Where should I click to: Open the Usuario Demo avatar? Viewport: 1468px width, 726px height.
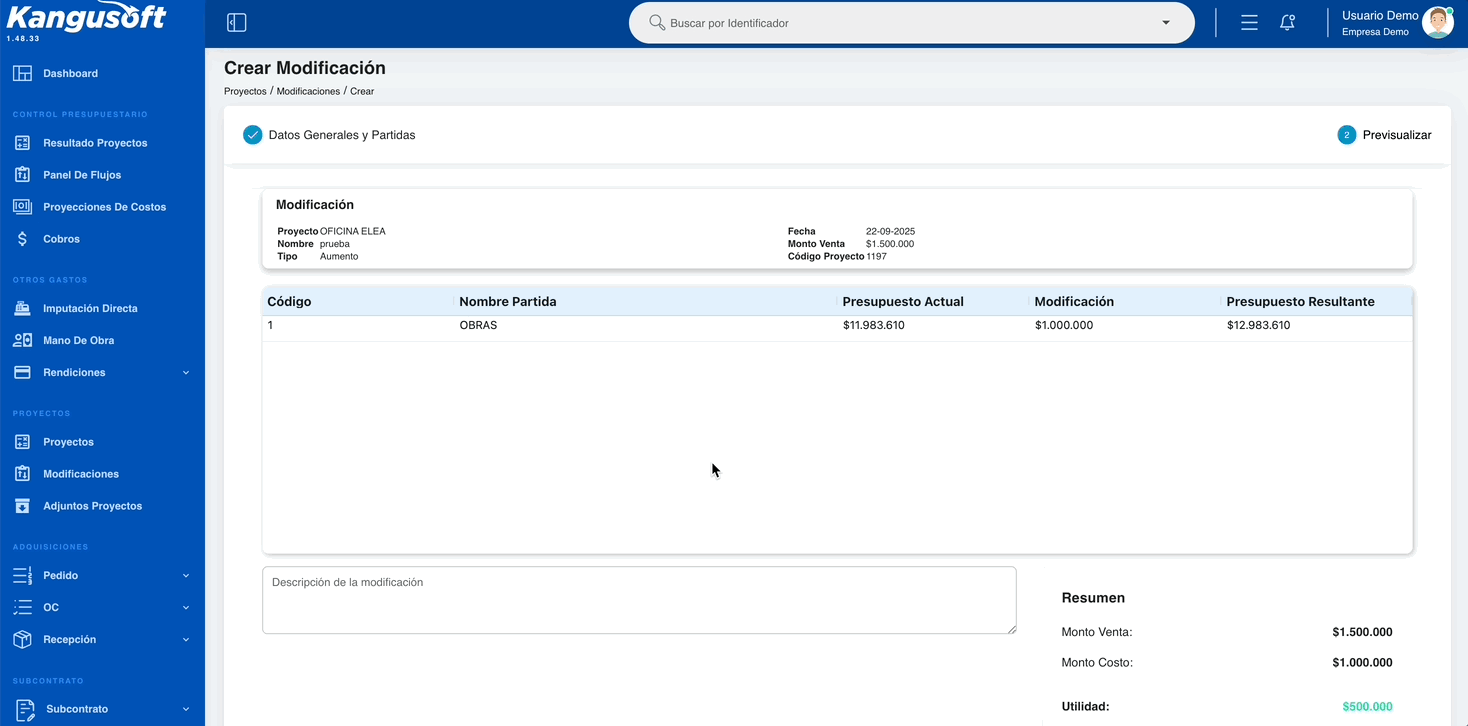click(1438, 22)
